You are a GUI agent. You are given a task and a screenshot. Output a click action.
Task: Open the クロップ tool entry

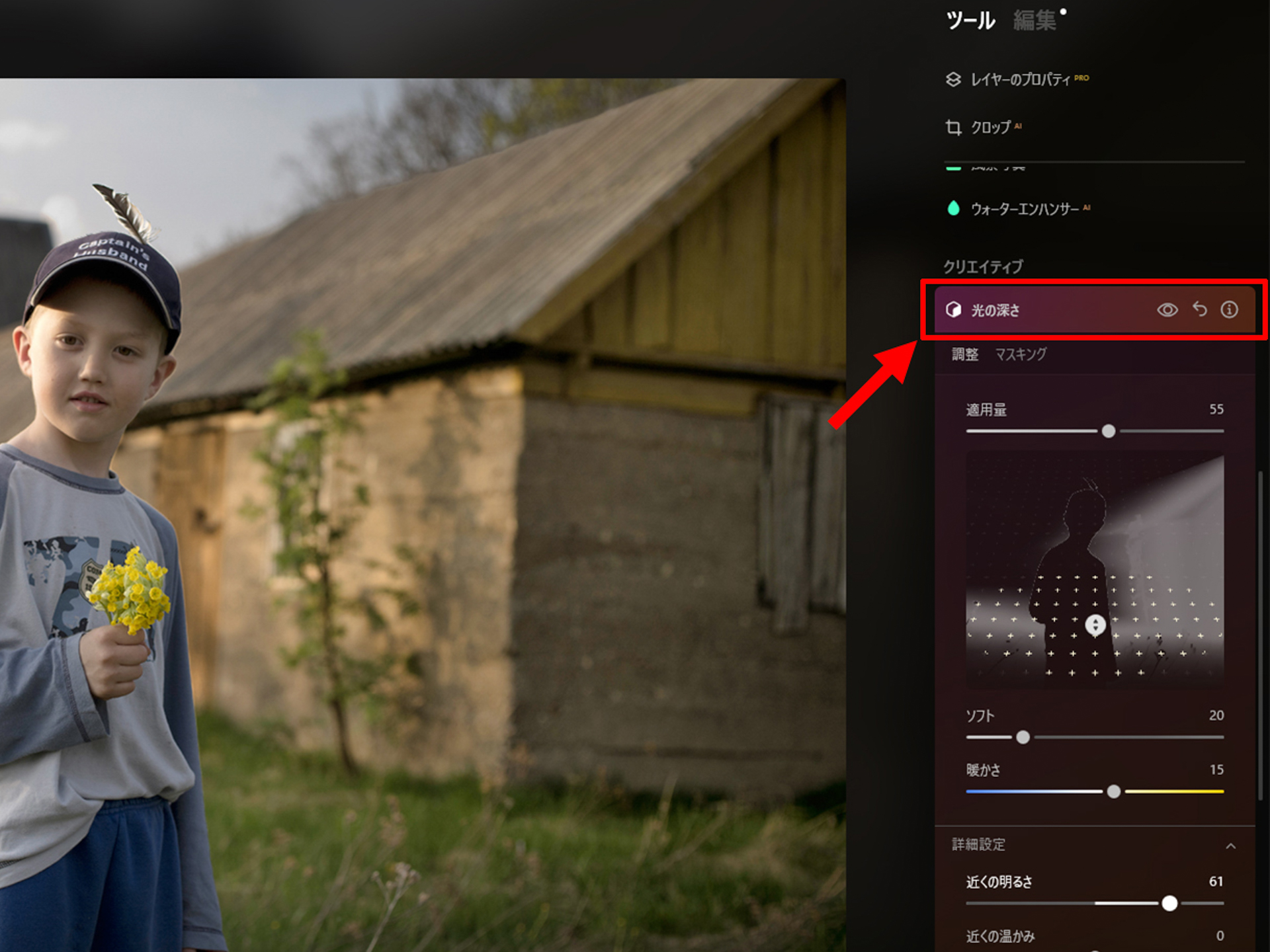[990, 127]
